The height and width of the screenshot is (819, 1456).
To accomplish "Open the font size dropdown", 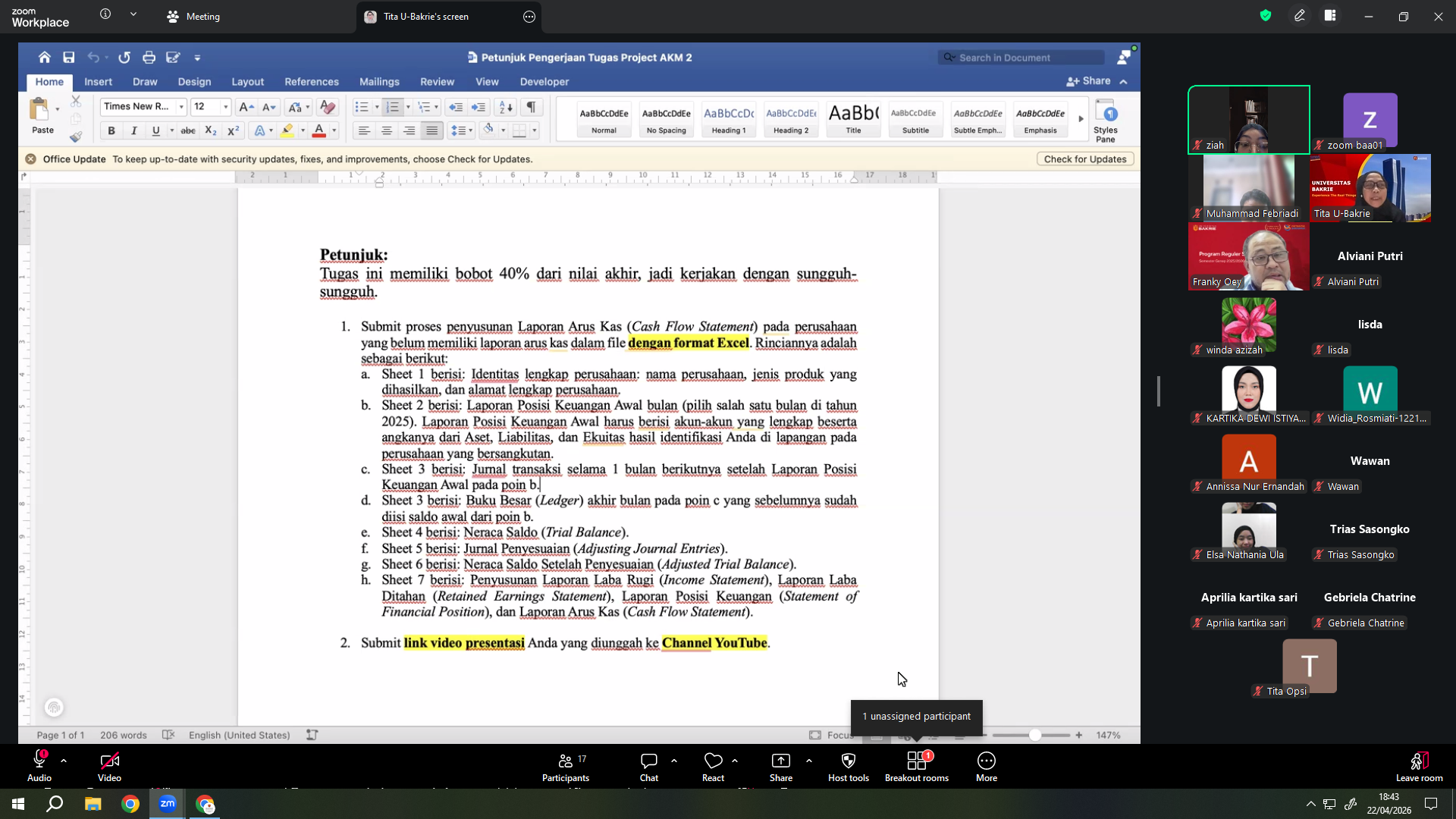I will [225, 107].
